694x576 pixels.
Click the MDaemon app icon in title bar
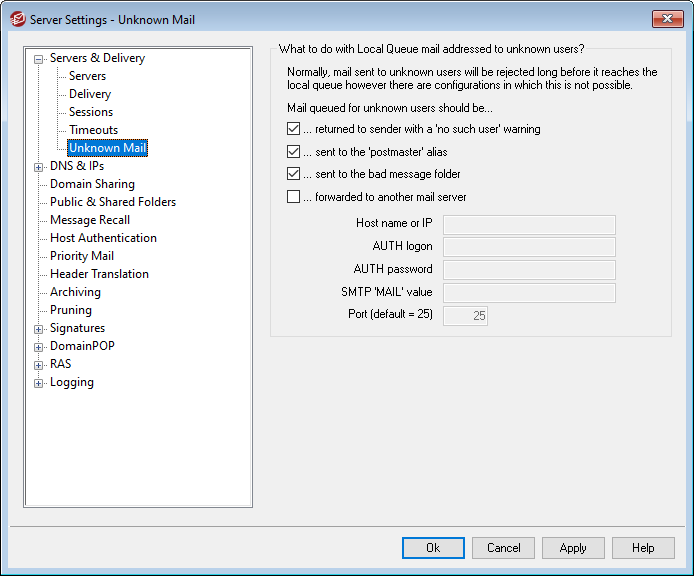16,19
